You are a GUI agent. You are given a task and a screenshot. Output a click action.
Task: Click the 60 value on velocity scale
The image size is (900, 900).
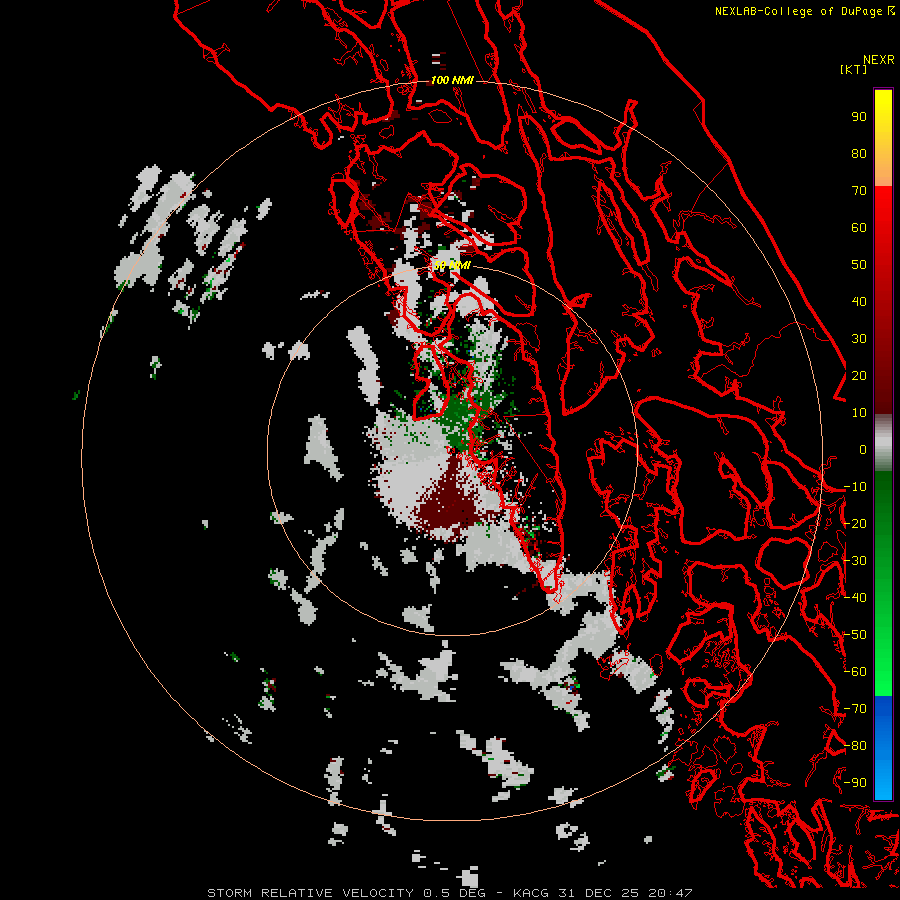[x=859, y=228]
